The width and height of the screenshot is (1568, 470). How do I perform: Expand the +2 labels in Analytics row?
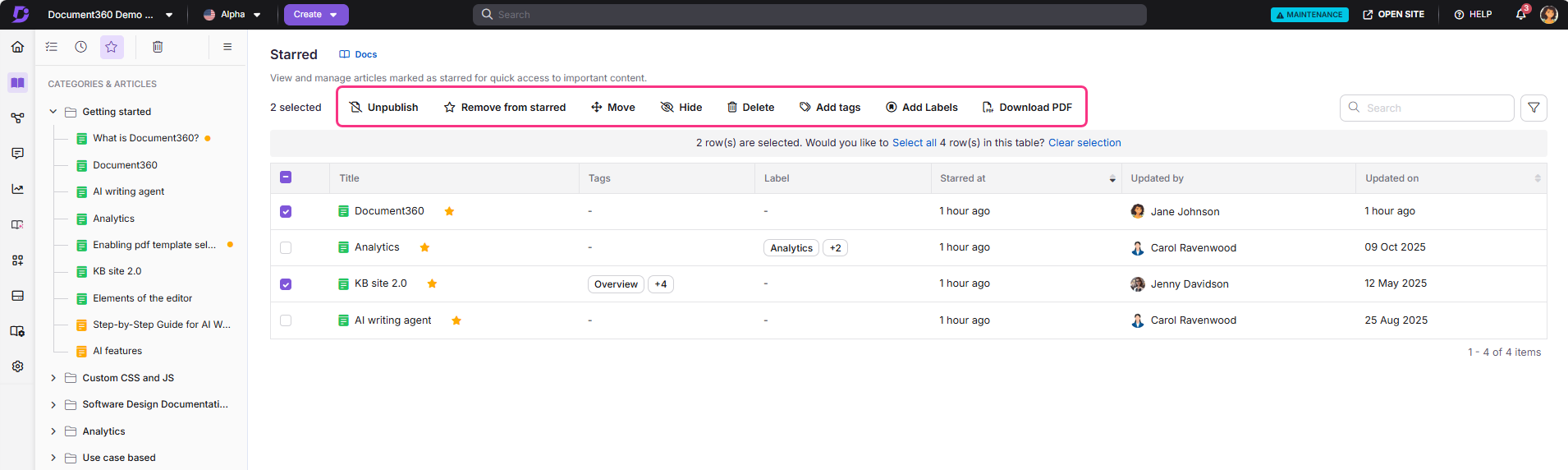tap(835, 248)
